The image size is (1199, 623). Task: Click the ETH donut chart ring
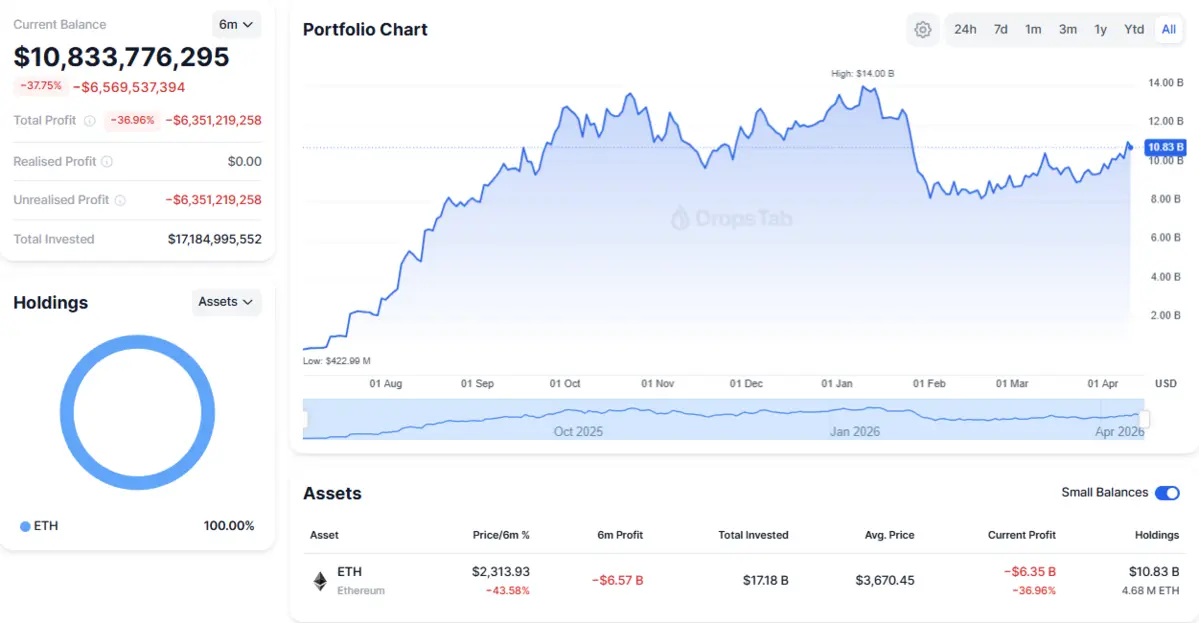(x=137, y=340)
